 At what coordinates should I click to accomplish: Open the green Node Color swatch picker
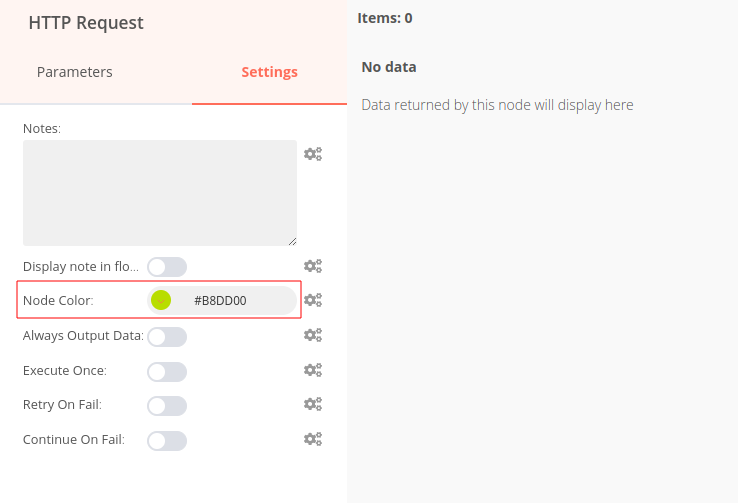161,300
